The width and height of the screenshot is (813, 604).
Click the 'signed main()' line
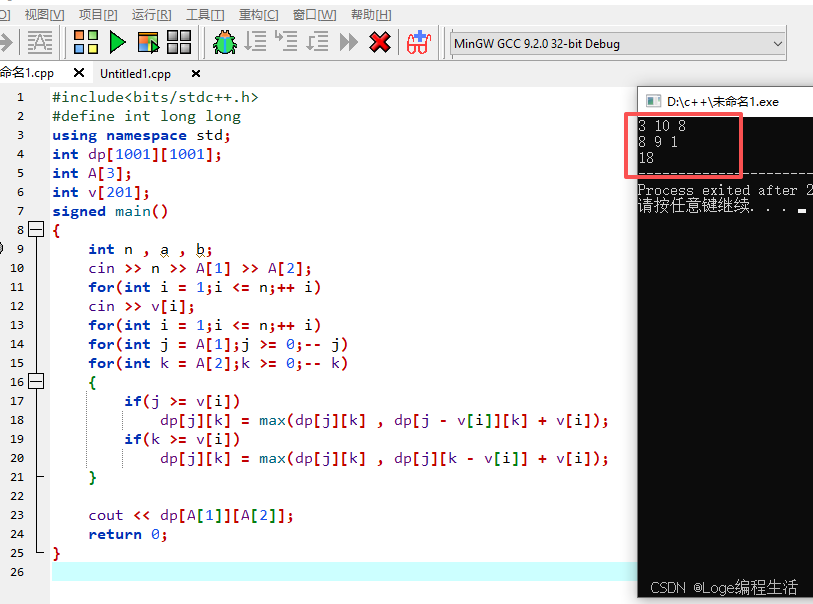[x=110, y=212]
